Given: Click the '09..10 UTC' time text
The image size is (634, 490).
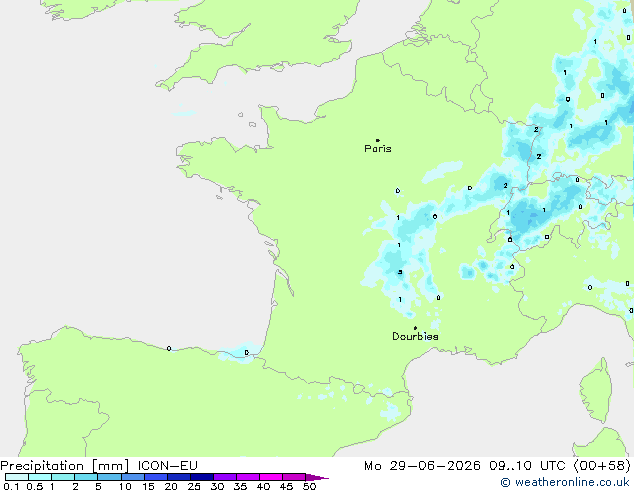Looking at the screenshot, I should pyautogui.click(x=527, y=466).
